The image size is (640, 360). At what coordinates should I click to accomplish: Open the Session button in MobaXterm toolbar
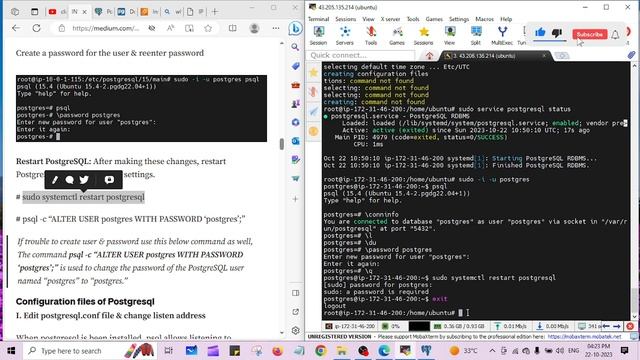[318, 36]
